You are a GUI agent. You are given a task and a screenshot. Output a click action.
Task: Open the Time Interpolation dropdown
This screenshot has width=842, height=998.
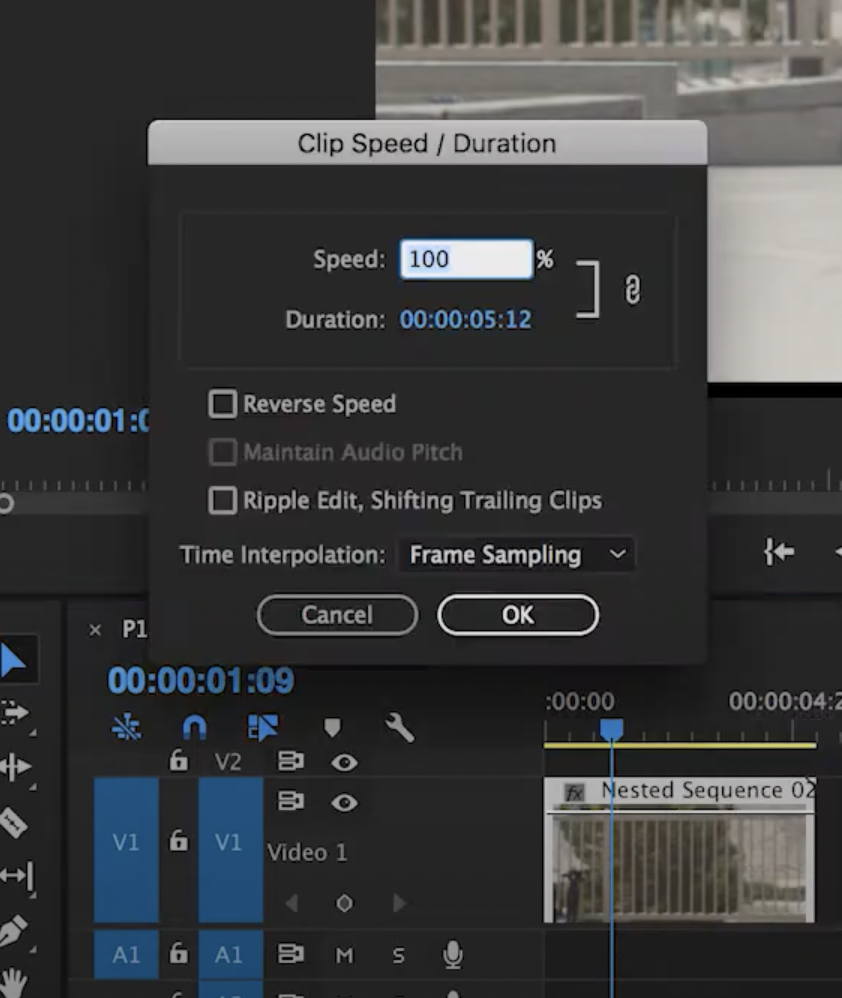516,554
